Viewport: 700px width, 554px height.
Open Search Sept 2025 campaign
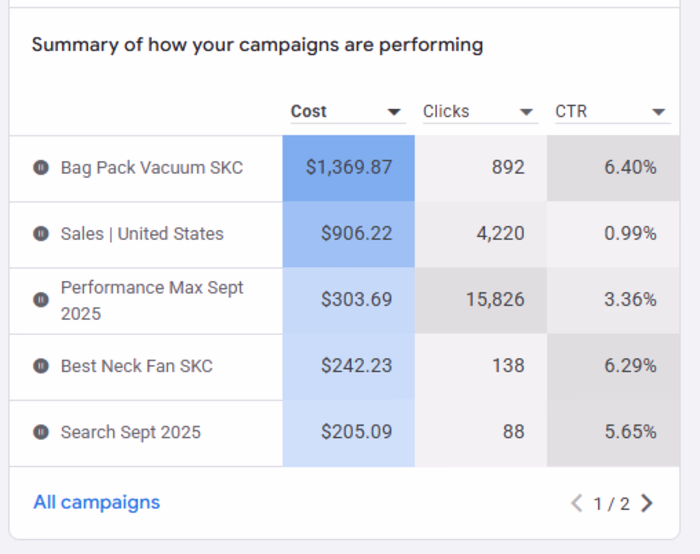coord(131,432)
